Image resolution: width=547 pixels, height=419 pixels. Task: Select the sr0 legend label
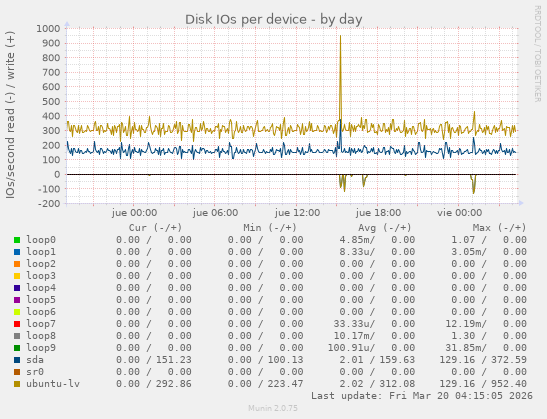35,372
